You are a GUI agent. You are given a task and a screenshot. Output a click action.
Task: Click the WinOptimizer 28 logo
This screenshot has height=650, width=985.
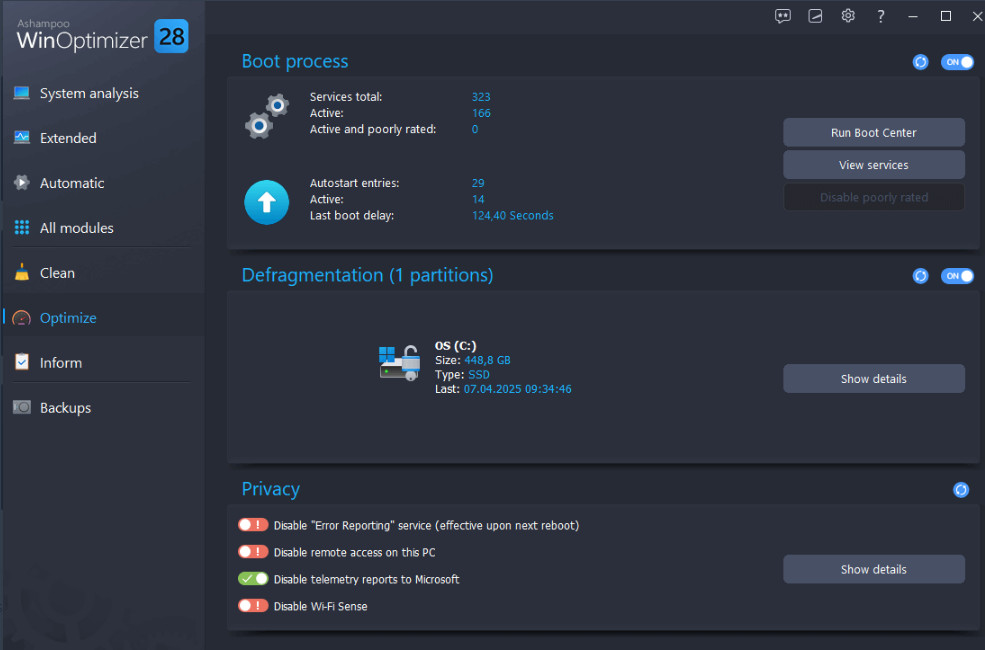102,36
